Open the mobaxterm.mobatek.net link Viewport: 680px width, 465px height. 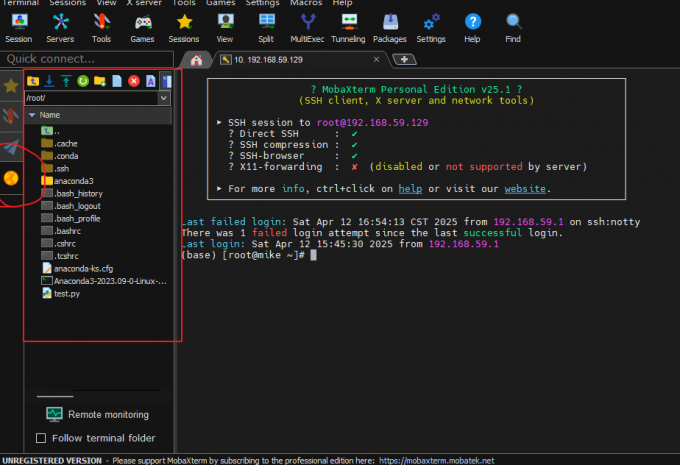[x=436, y=461]
